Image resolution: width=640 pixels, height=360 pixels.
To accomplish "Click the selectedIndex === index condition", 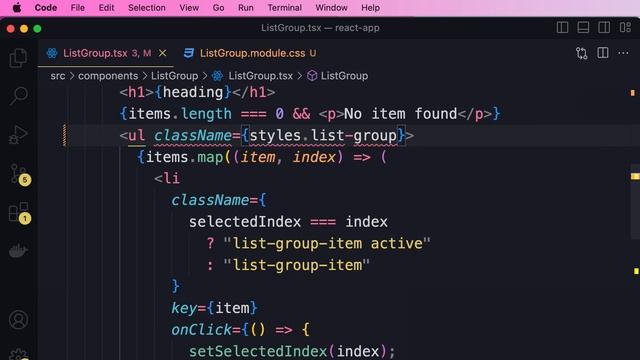I will click(x=288, y=222).
